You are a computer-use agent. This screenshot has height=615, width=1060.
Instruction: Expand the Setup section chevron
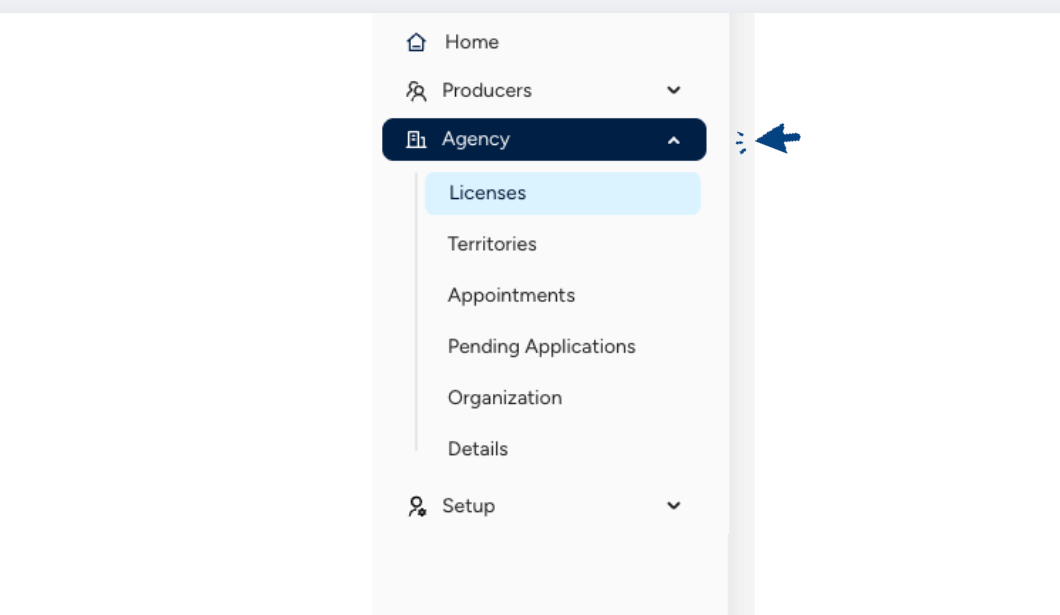[674, 506]
